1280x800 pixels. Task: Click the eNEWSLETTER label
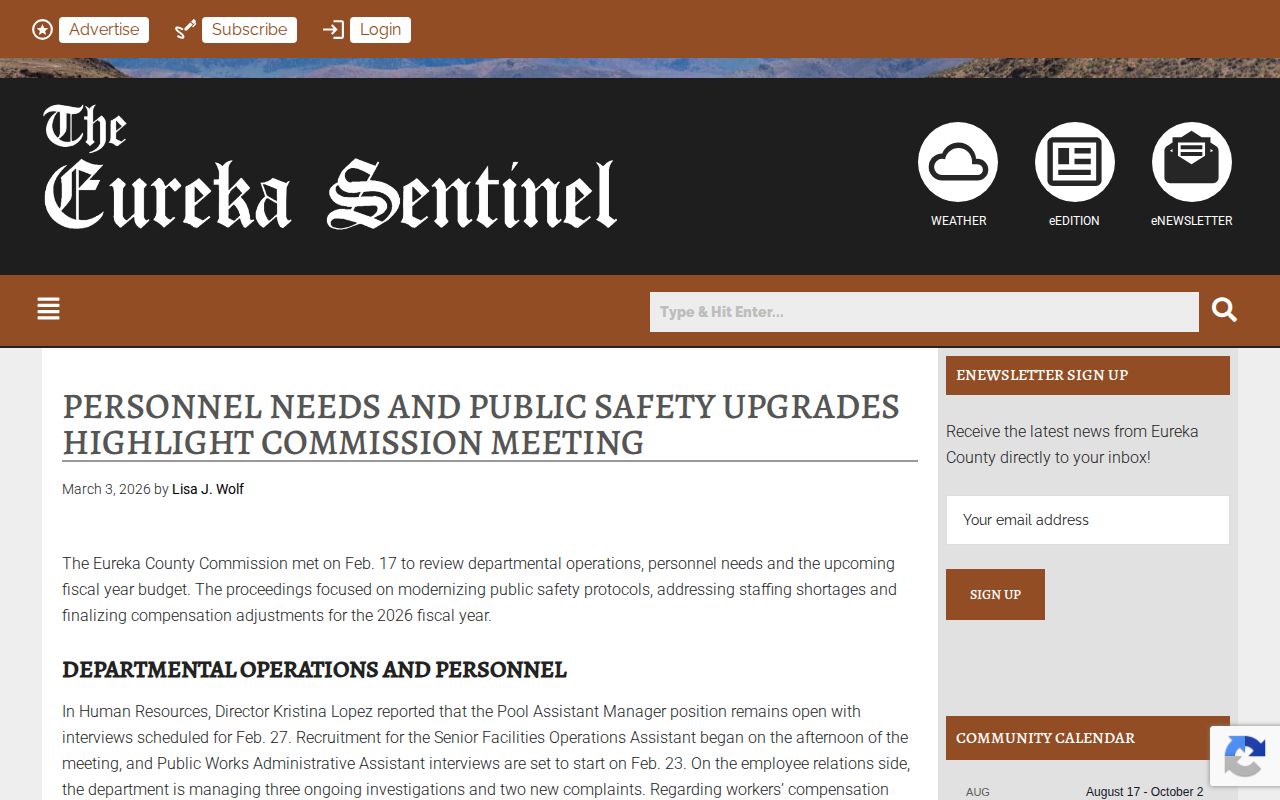click(1192, 221)
